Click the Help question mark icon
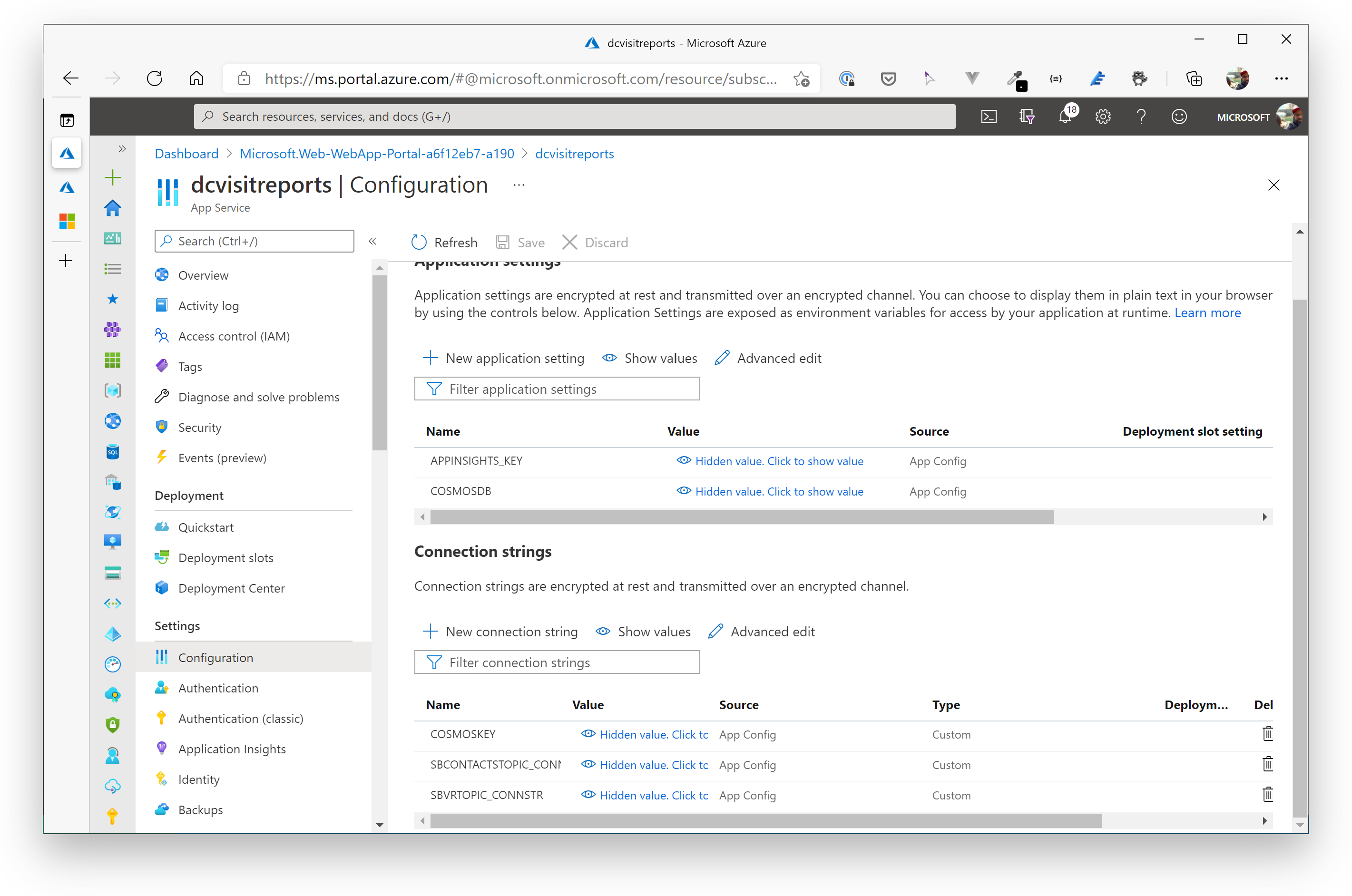The image size is (1352, 896). coord(1141,116)
